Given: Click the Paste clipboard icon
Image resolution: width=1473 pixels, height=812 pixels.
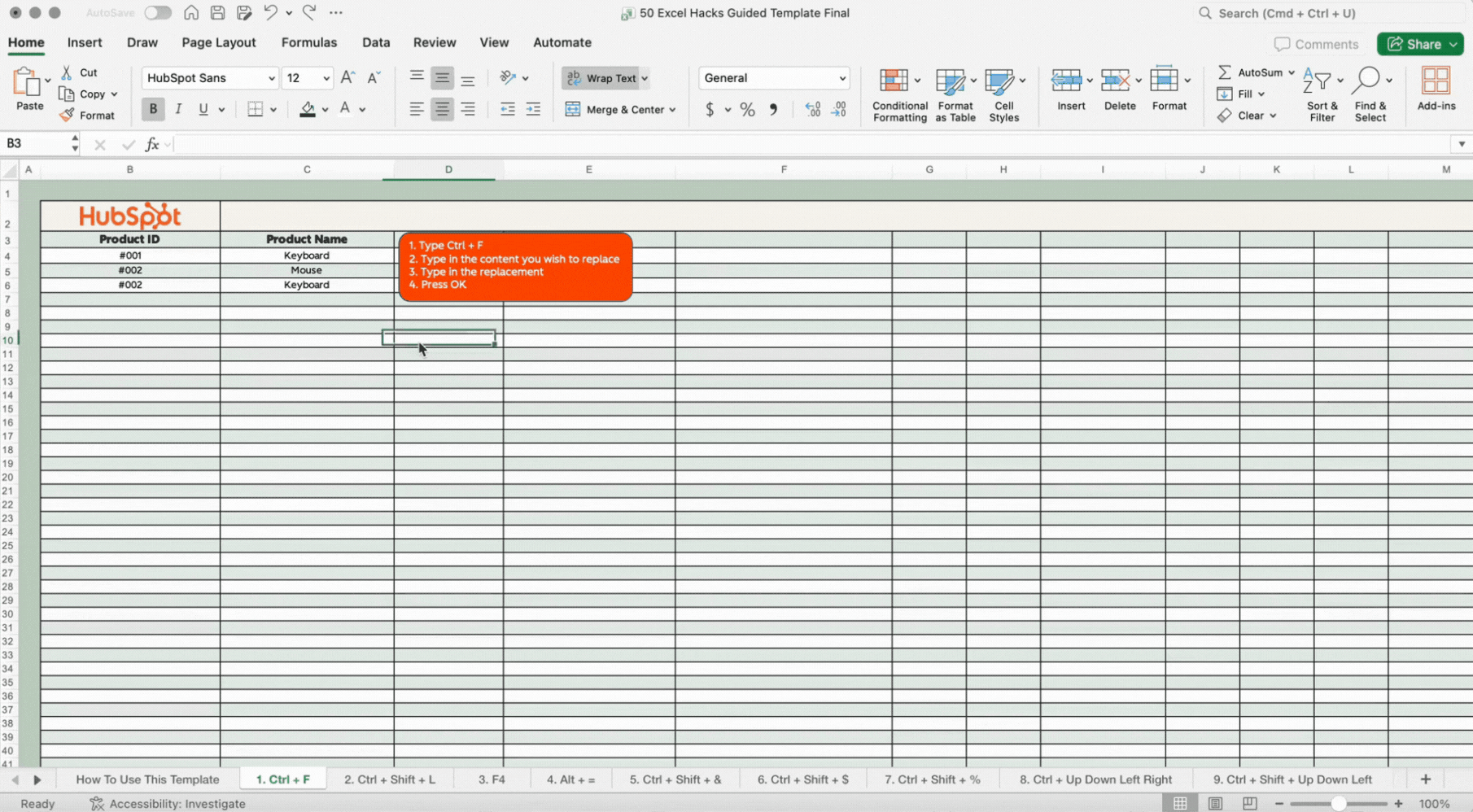Looking at the screenshot, I should coord(28,82).
